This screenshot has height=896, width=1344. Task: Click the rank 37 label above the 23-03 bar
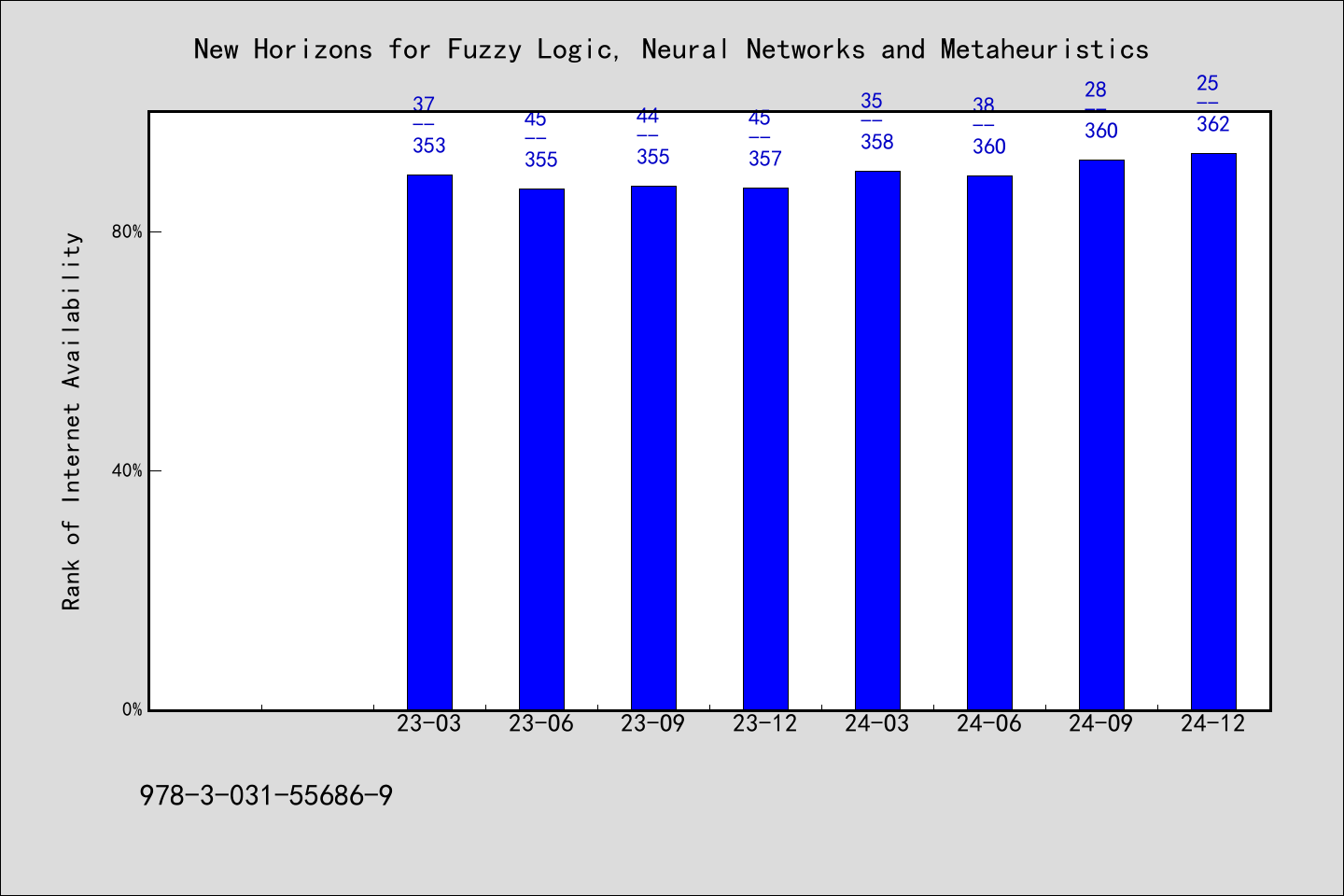(424, 105)
